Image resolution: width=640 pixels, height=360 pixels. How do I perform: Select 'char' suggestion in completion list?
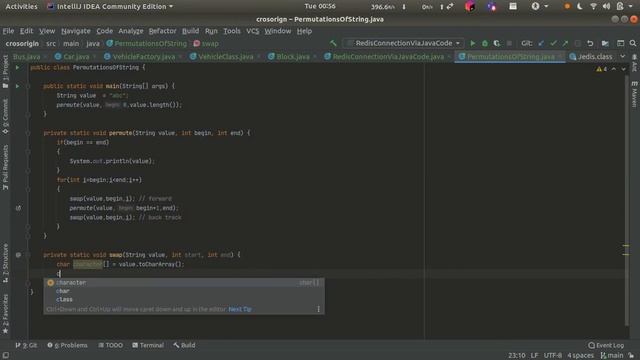click(184, 291)
